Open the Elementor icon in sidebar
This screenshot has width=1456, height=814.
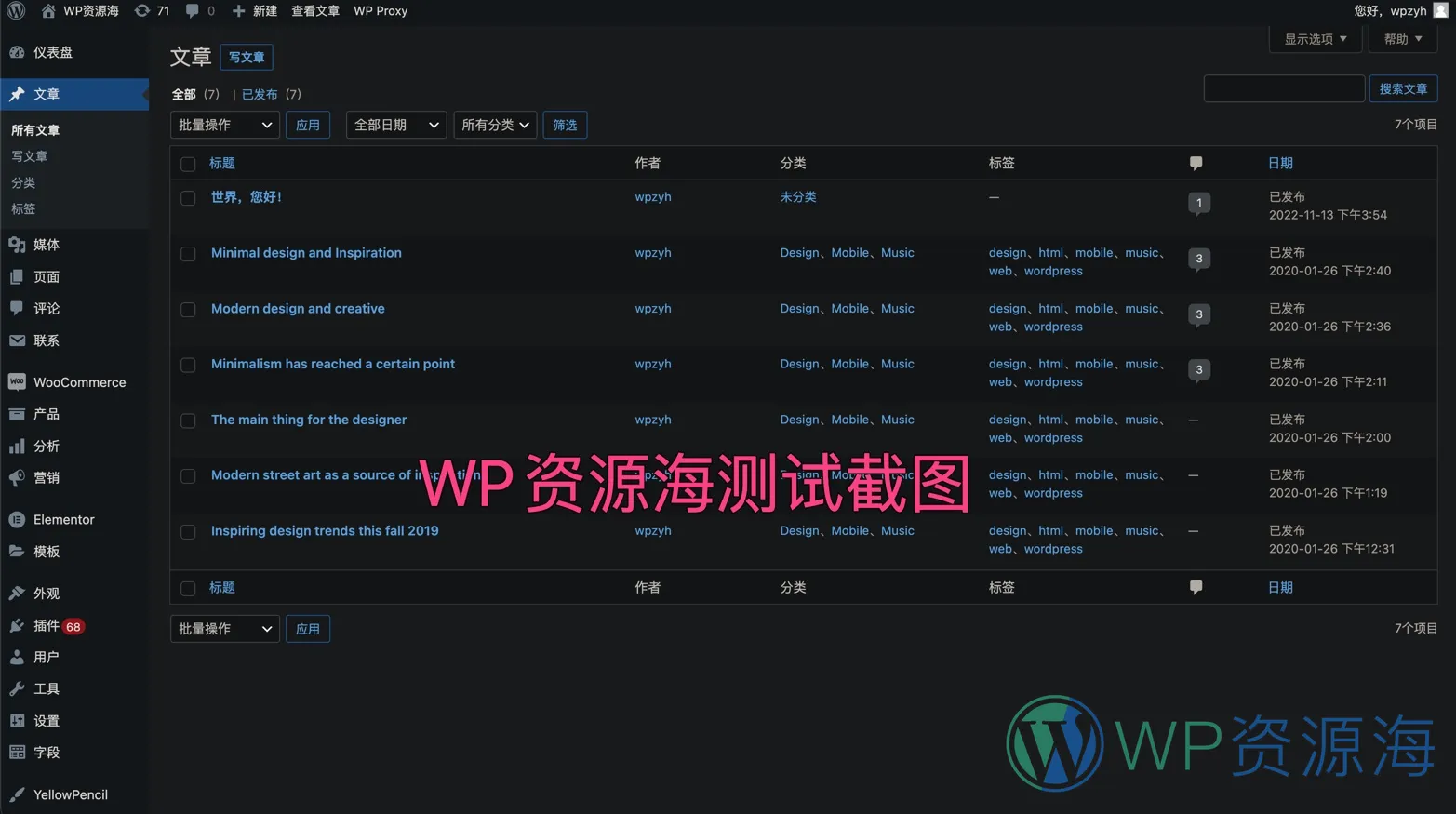17,519
